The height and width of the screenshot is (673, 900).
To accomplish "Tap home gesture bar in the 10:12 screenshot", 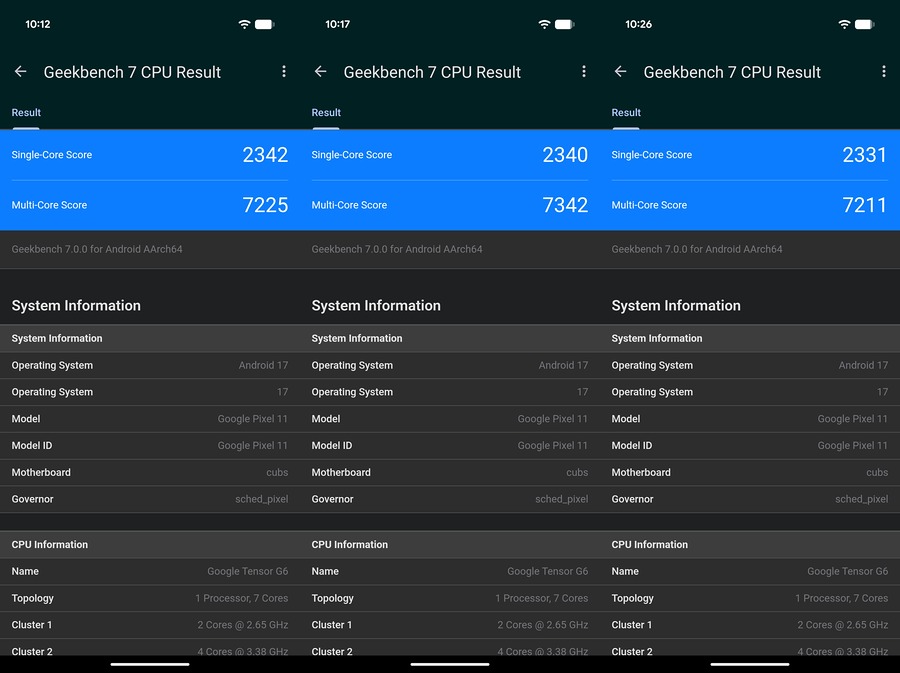I will click(x=150, y=664).
